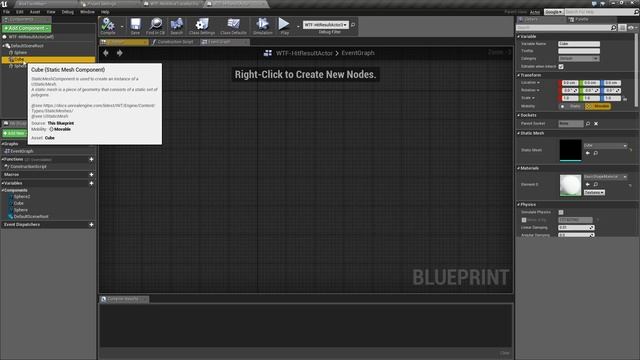Open Find in CB
Image resolution: width=640 pixels, height=360 pixels.
coord(156,26)
